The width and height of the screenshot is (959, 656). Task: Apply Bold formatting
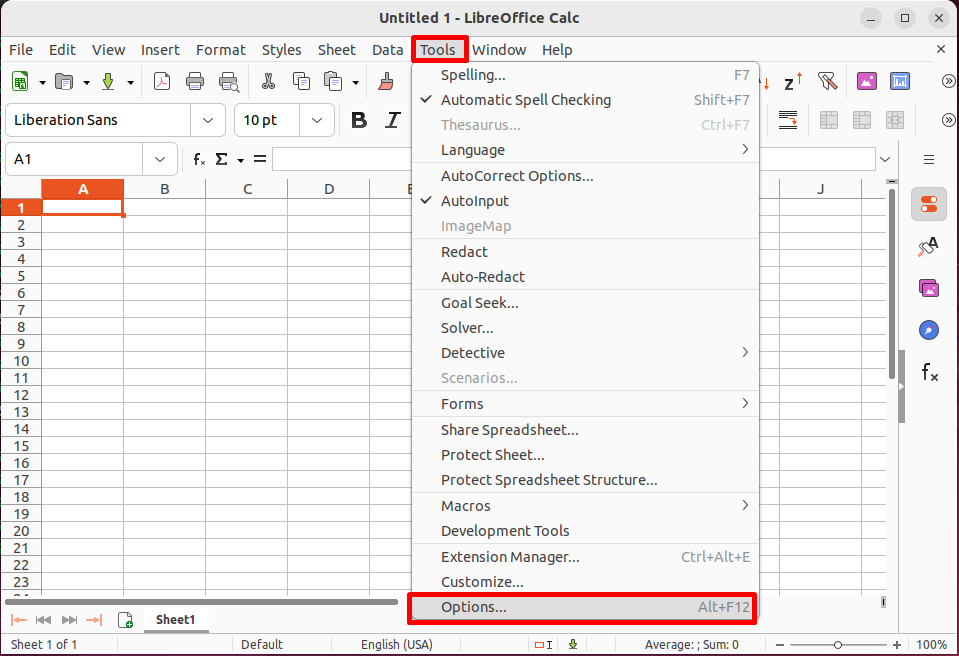pyautogui.click(x=359, y=120)
